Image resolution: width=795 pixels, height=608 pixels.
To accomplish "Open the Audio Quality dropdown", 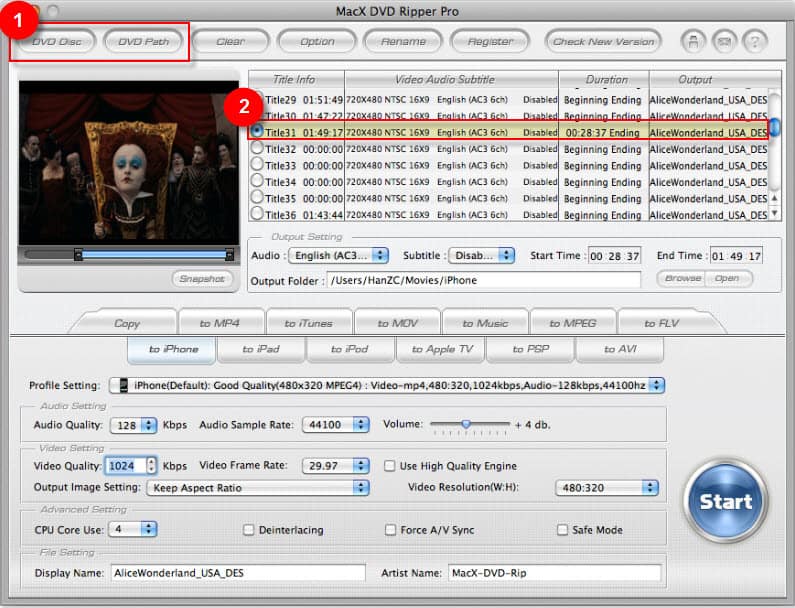I will click(133, 425).
